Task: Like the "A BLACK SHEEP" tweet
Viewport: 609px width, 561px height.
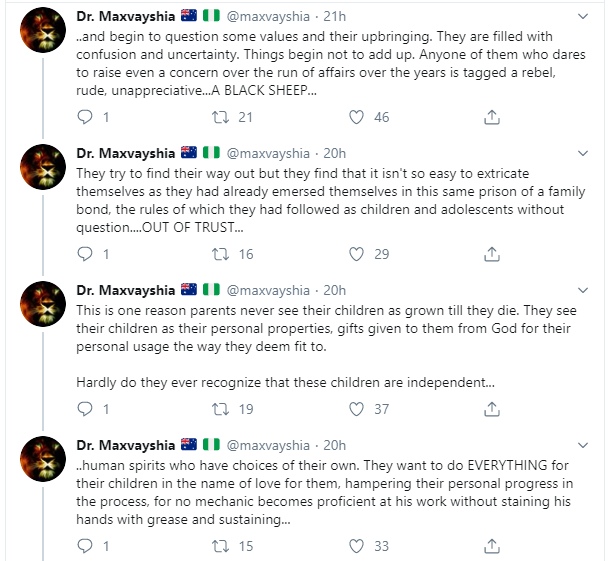Action: tap(357, 118)
